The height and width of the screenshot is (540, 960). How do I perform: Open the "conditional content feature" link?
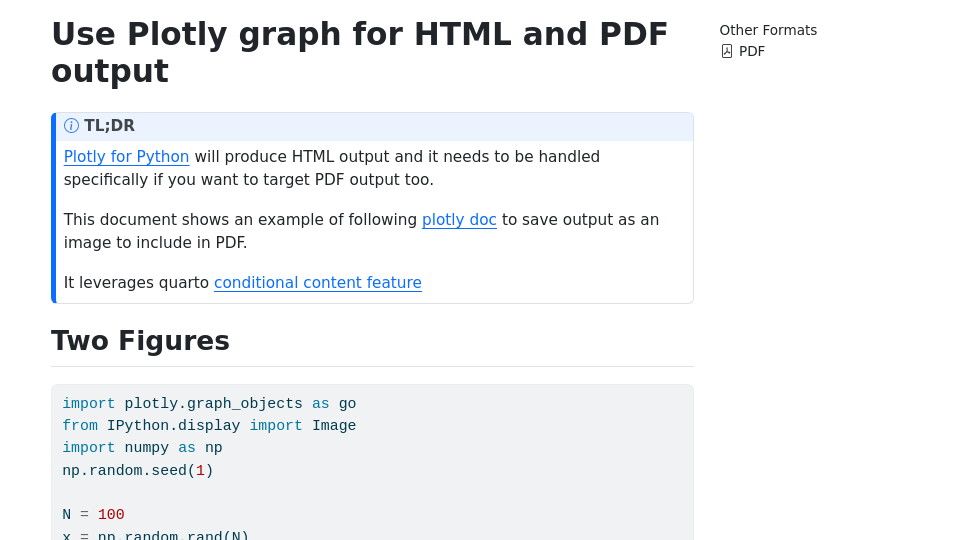click(317, 283)
